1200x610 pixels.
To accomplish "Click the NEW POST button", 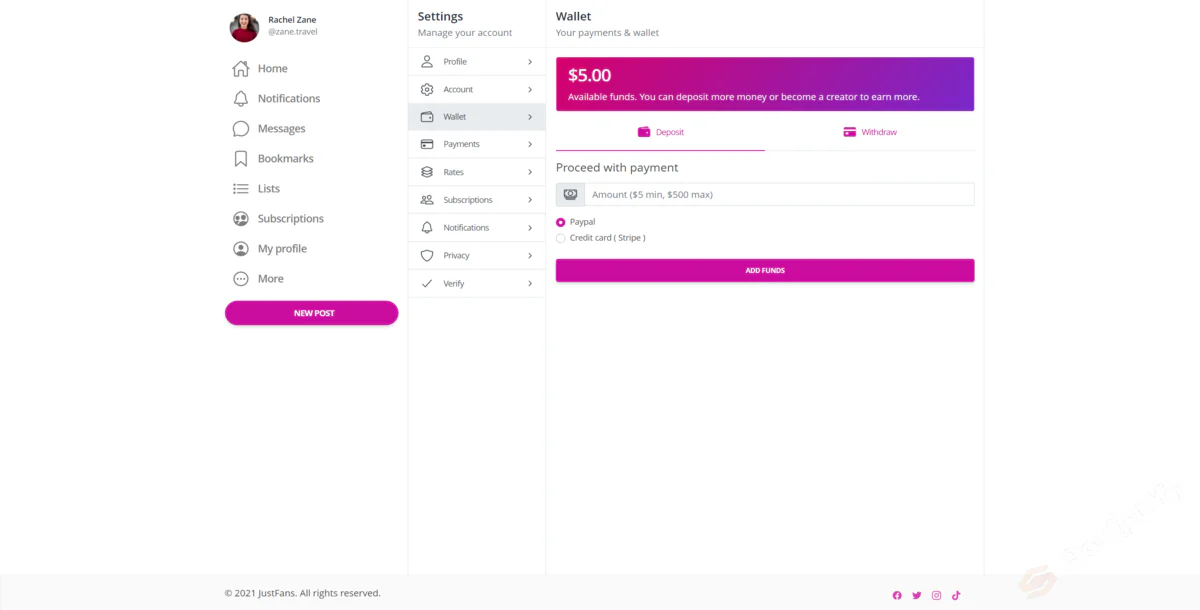I will (x=312, y=313).
